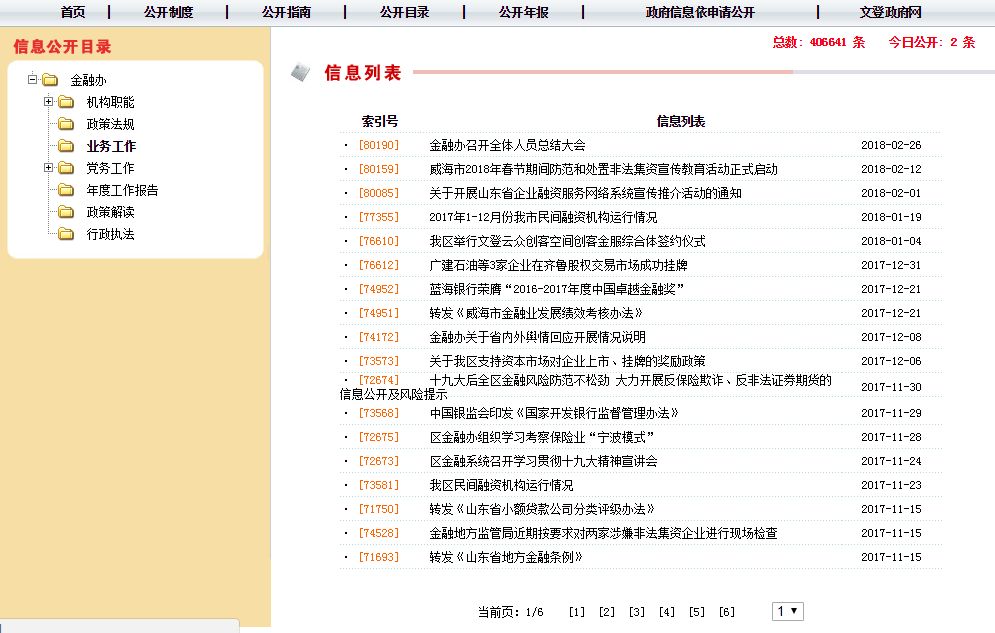This screenshot has width=995, height=633.
Task: Open 转发《山东省地方金融条例》
Action: 506,558
